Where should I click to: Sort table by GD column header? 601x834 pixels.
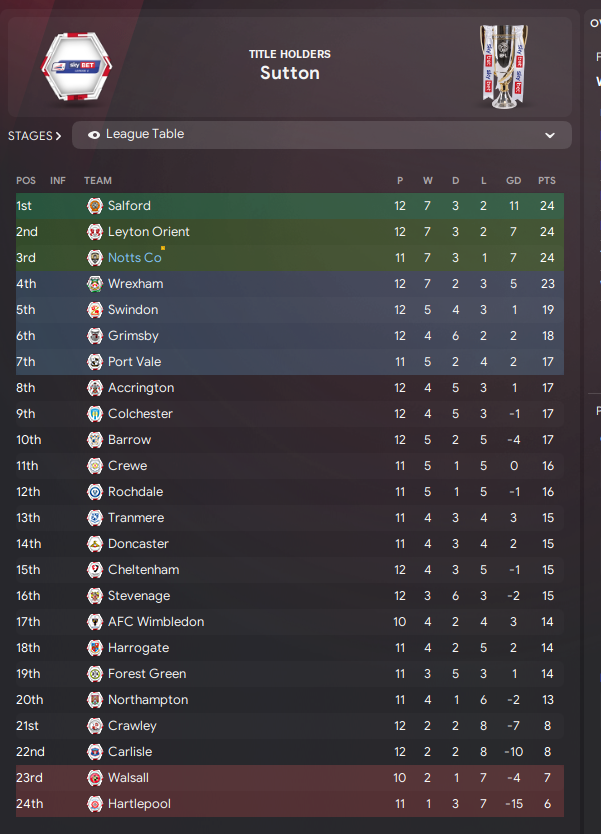[x=513, y=181]
